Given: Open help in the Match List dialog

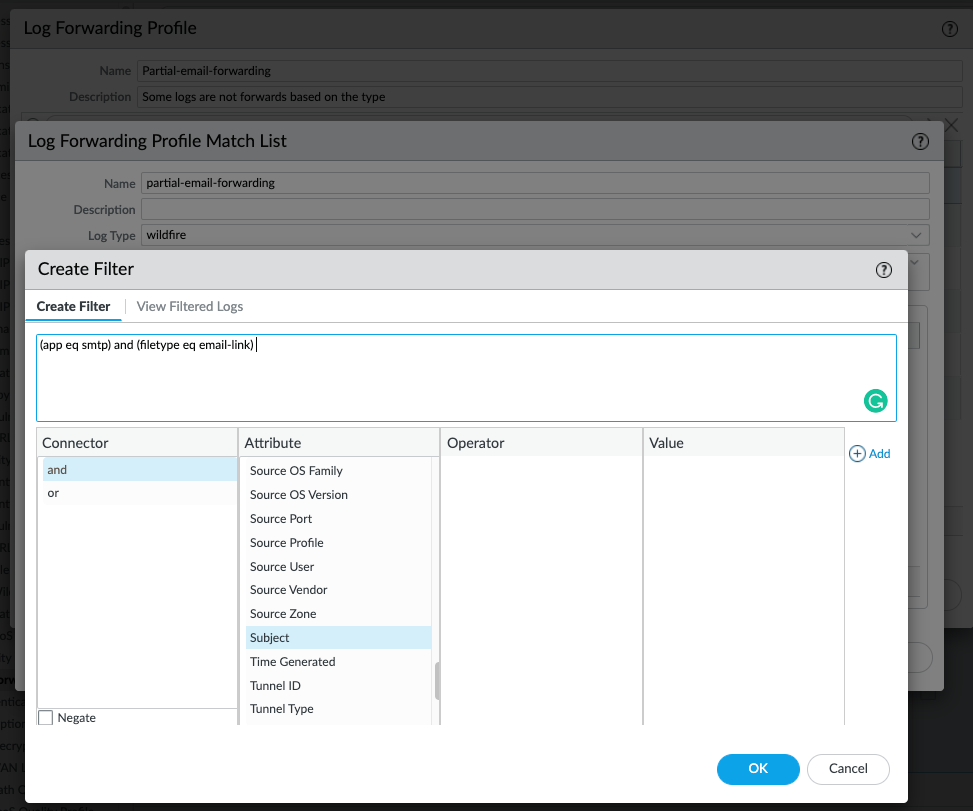Looking at the screenshot, I should [x=919, y=141].
